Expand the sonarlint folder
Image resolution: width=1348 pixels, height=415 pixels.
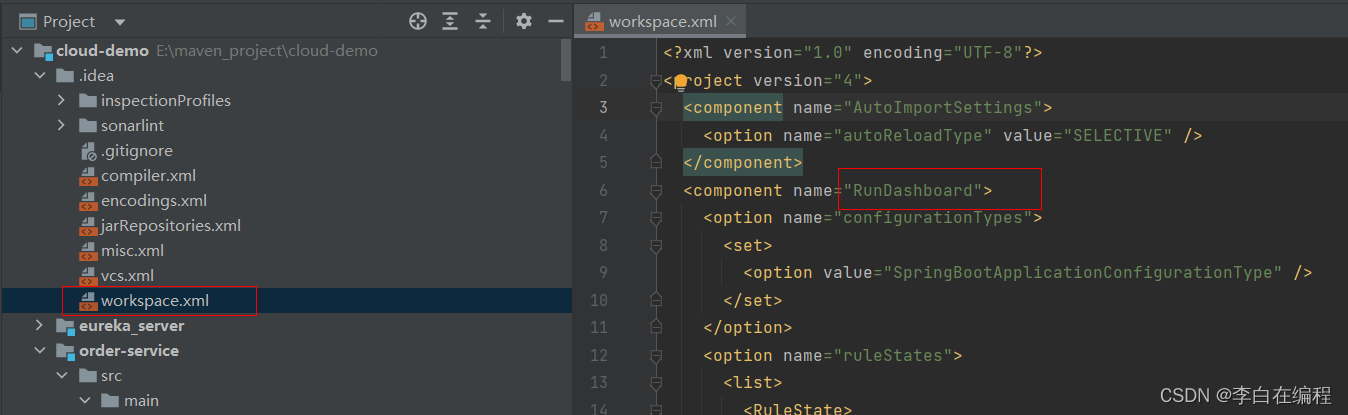point(61,125)
